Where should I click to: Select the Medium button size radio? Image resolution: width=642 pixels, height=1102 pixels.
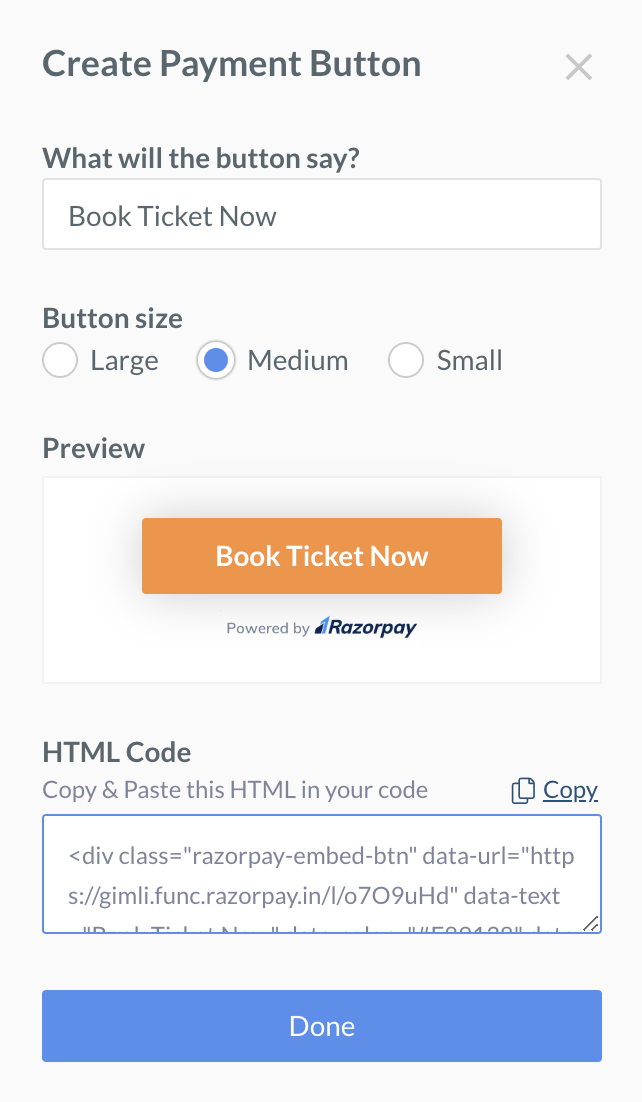pos(216,361)
